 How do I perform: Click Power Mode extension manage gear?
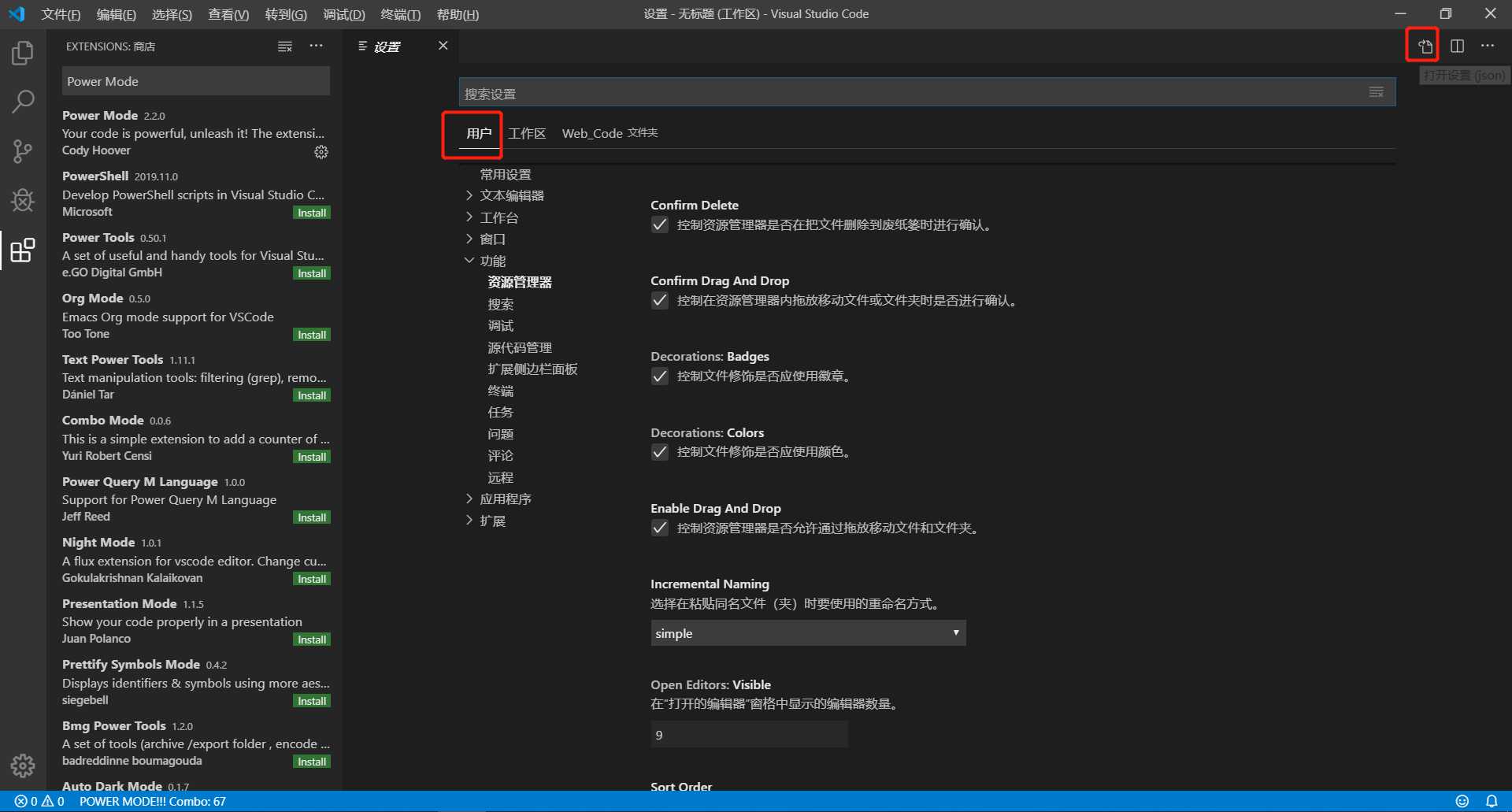click(x=321, y=152)
